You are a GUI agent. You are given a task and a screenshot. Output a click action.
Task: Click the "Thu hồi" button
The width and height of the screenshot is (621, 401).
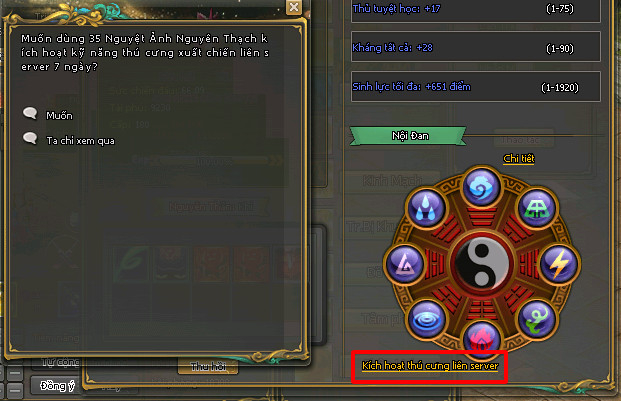[208, 367]
